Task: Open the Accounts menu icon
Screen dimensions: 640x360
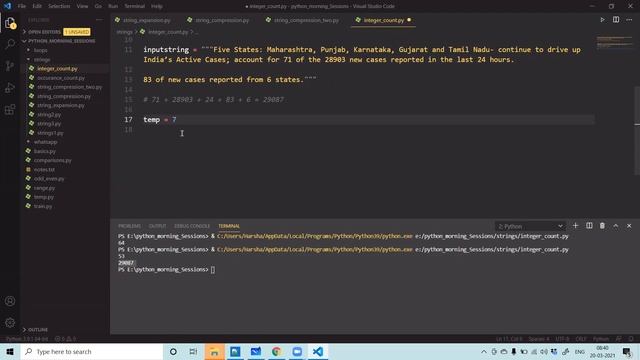Action: click(x=10, y=301)
